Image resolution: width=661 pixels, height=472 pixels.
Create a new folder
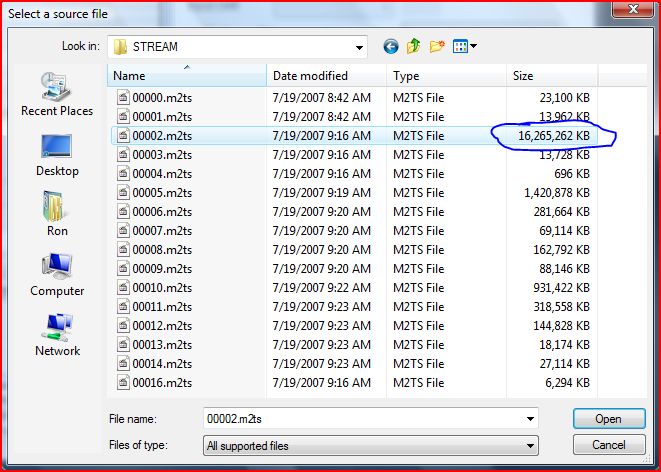click(437, 46)
